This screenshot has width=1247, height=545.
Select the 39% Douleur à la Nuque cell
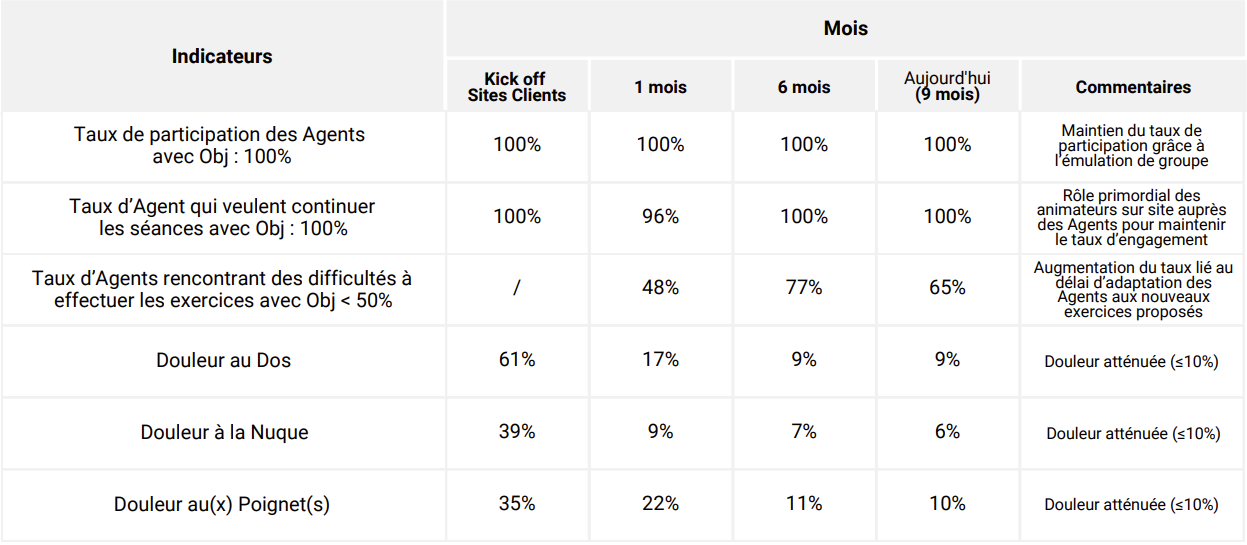pos(517,431)
